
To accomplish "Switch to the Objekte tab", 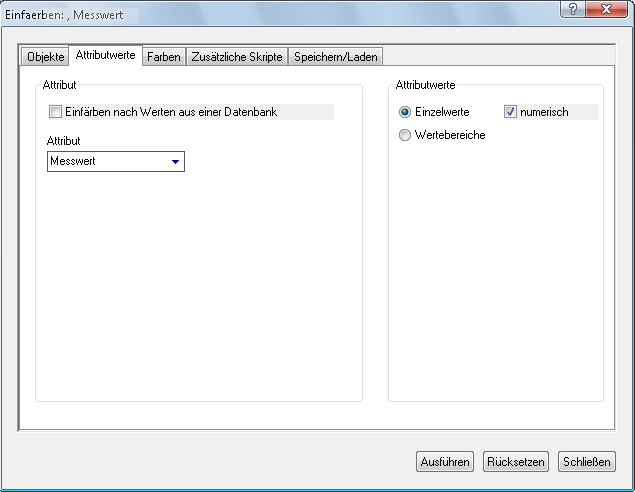I will click(45, 57).
